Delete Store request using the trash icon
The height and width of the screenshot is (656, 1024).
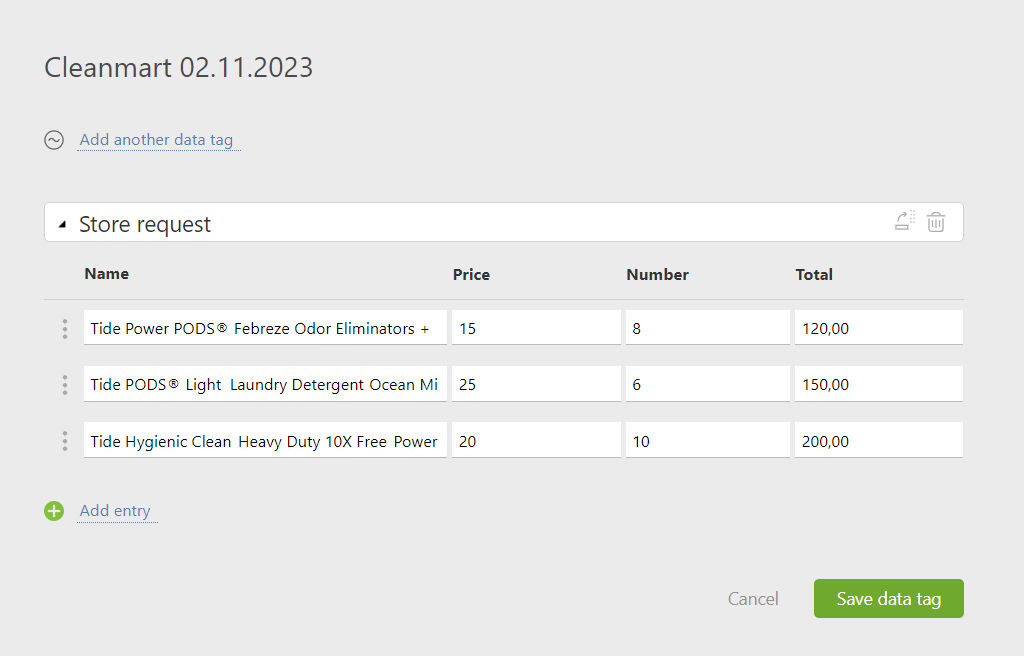(x=936, y=222)
